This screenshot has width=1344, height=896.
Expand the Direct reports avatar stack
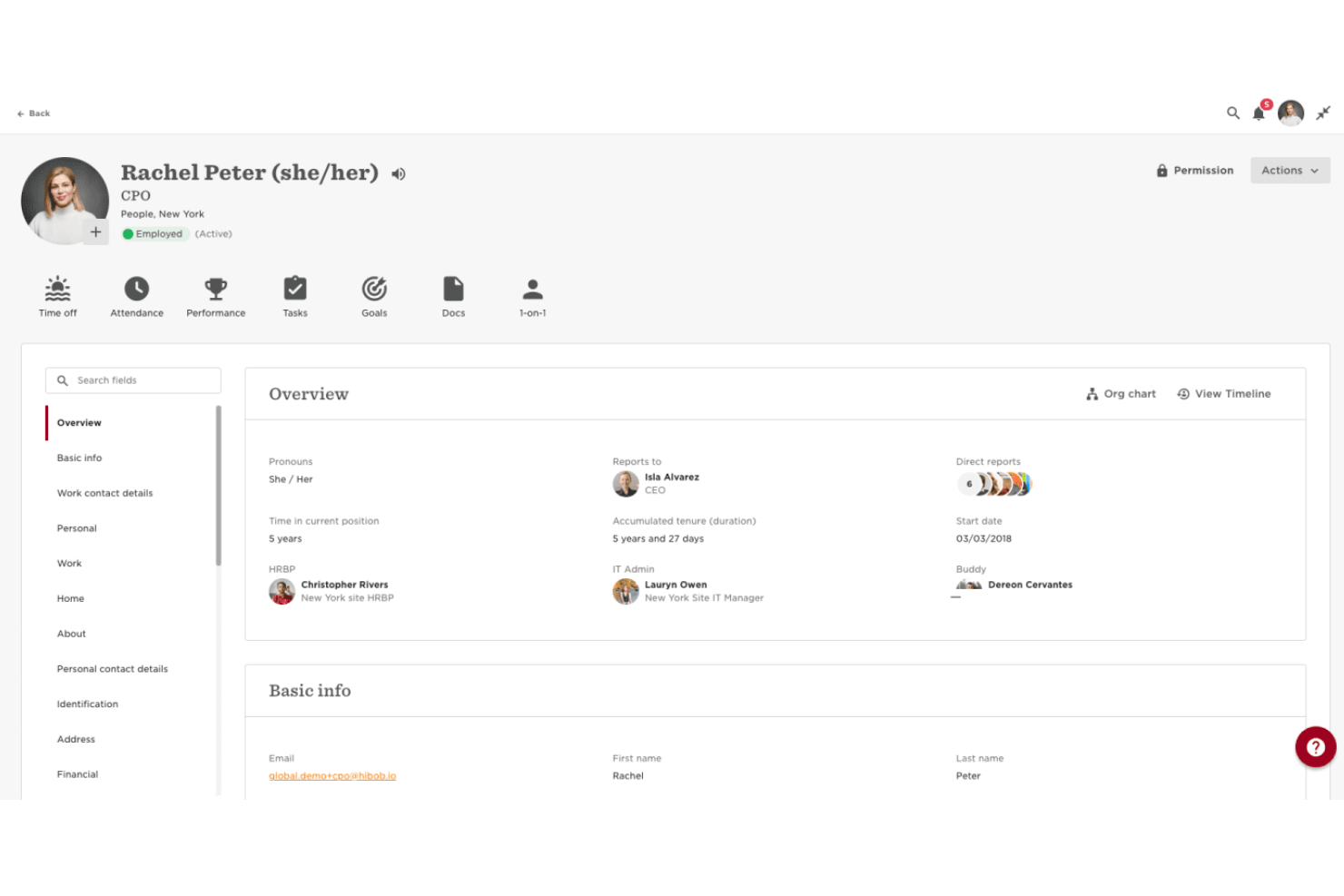[994, 484]
